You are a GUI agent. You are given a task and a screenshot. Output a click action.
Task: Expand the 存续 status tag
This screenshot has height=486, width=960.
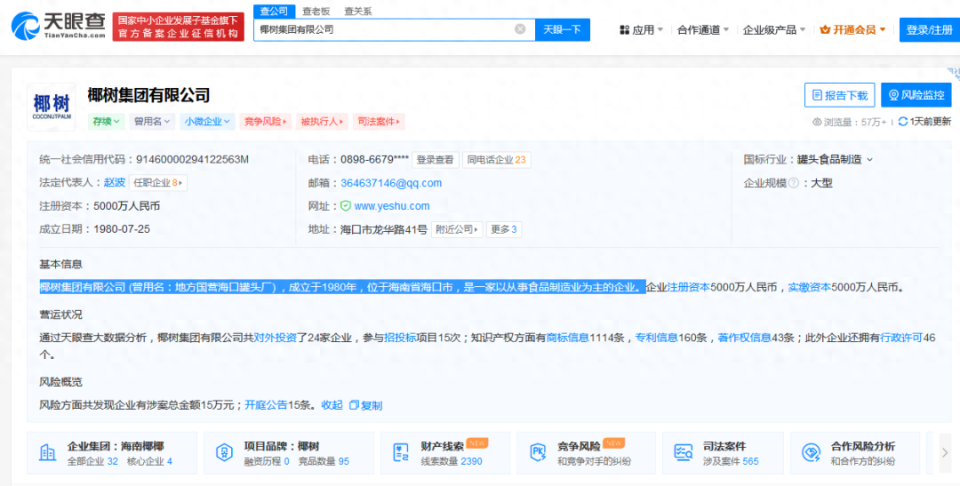pyautogui.click(x=106, y=121)
